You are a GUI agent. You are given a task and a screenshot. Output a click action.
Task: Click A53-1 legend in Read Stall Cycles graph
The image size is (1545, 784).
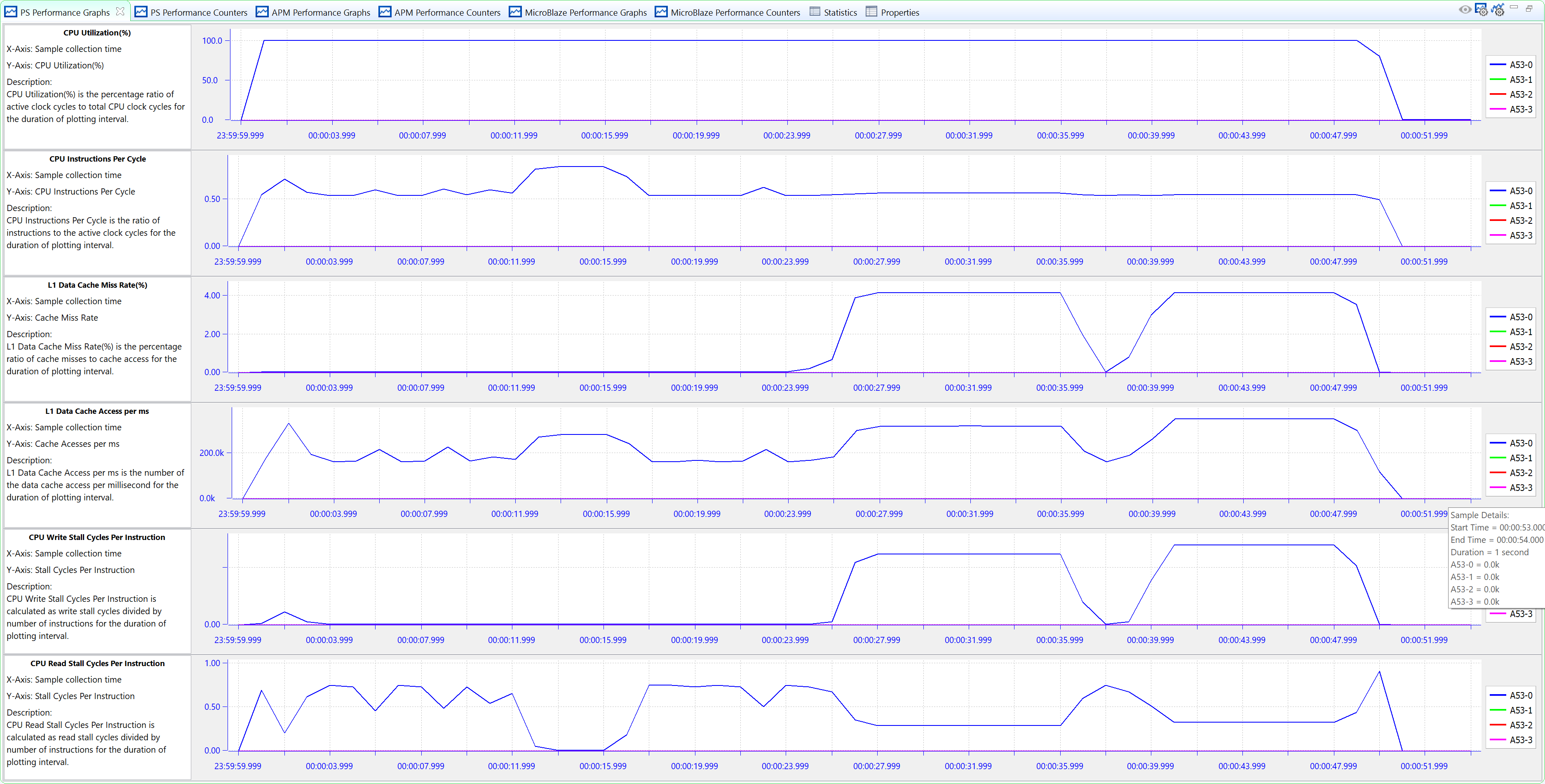point(1511,710)
